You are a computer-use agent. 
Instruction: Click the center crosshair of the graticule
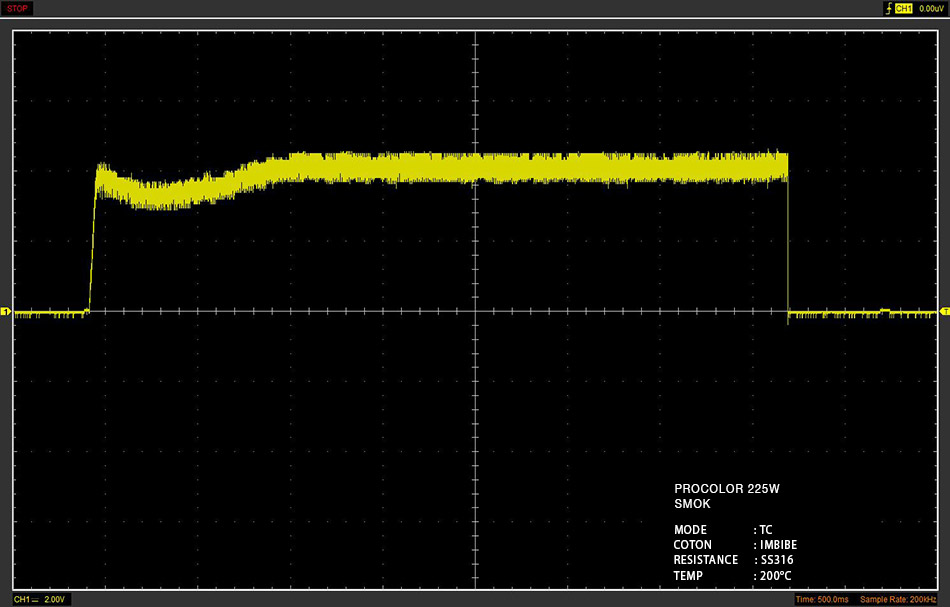pyautogui.click(x=476, y=311)
